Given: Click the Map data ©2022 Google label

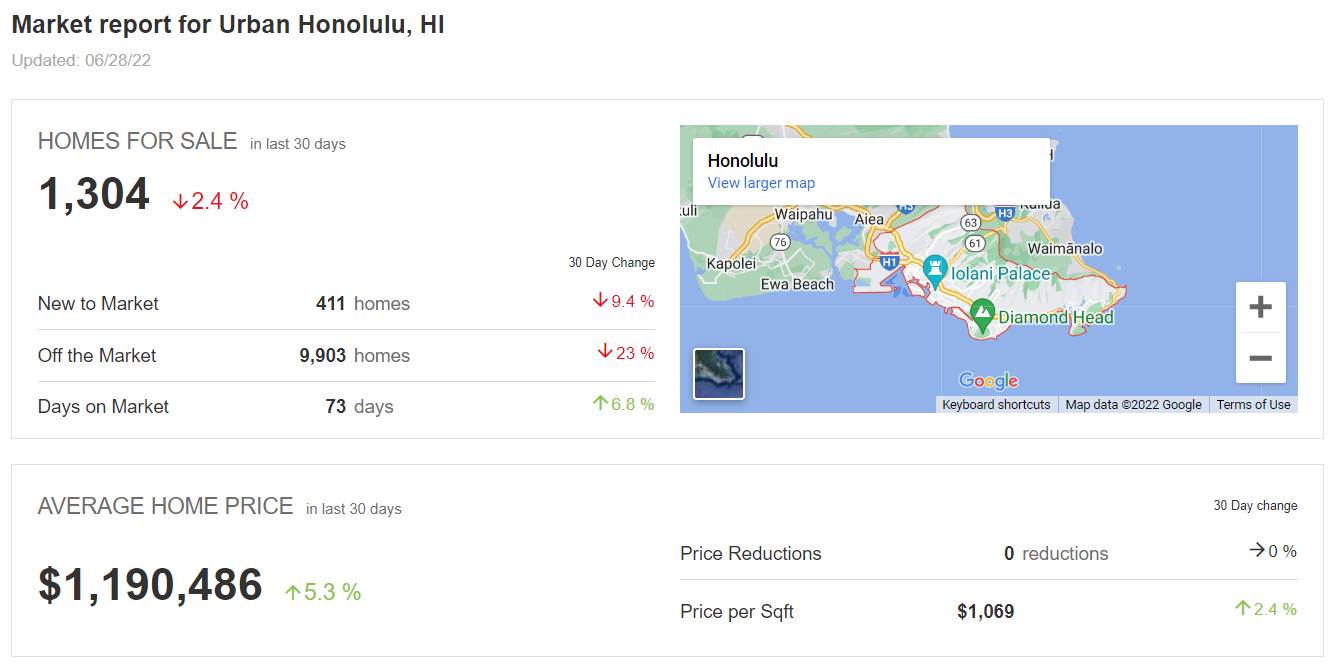Looking at the screenshot, I should [1133, 404].
